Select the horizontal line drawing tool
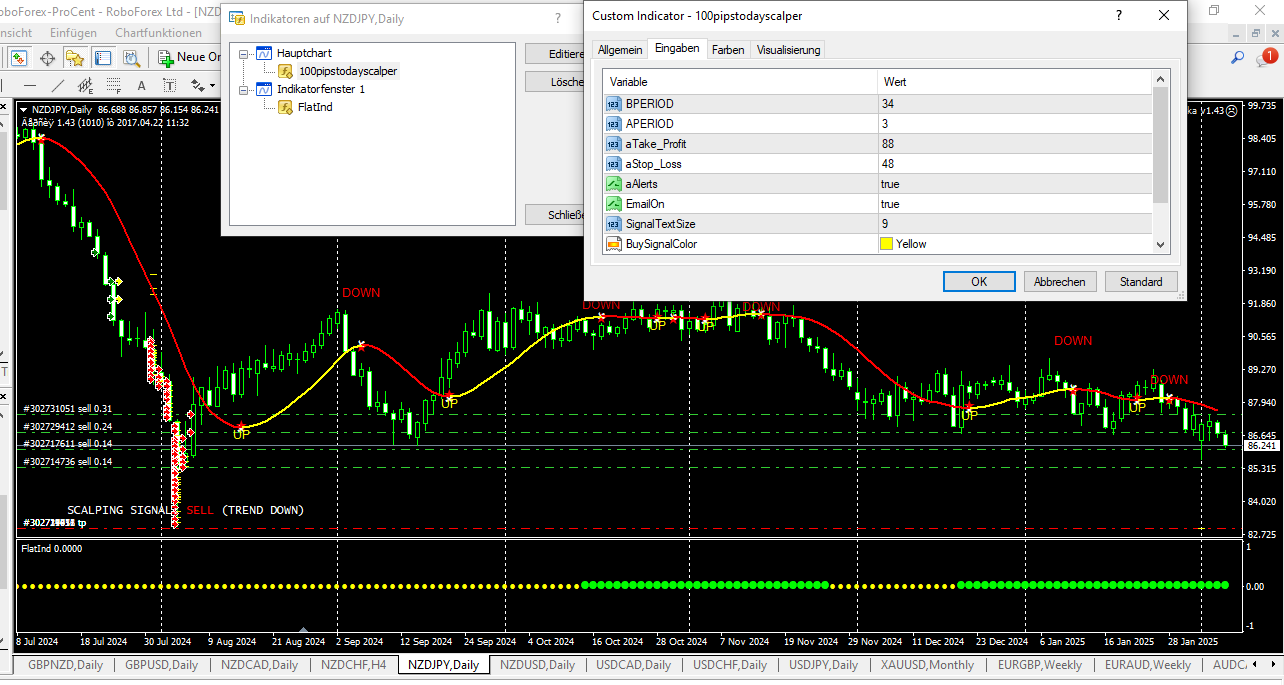 (30, 85)
